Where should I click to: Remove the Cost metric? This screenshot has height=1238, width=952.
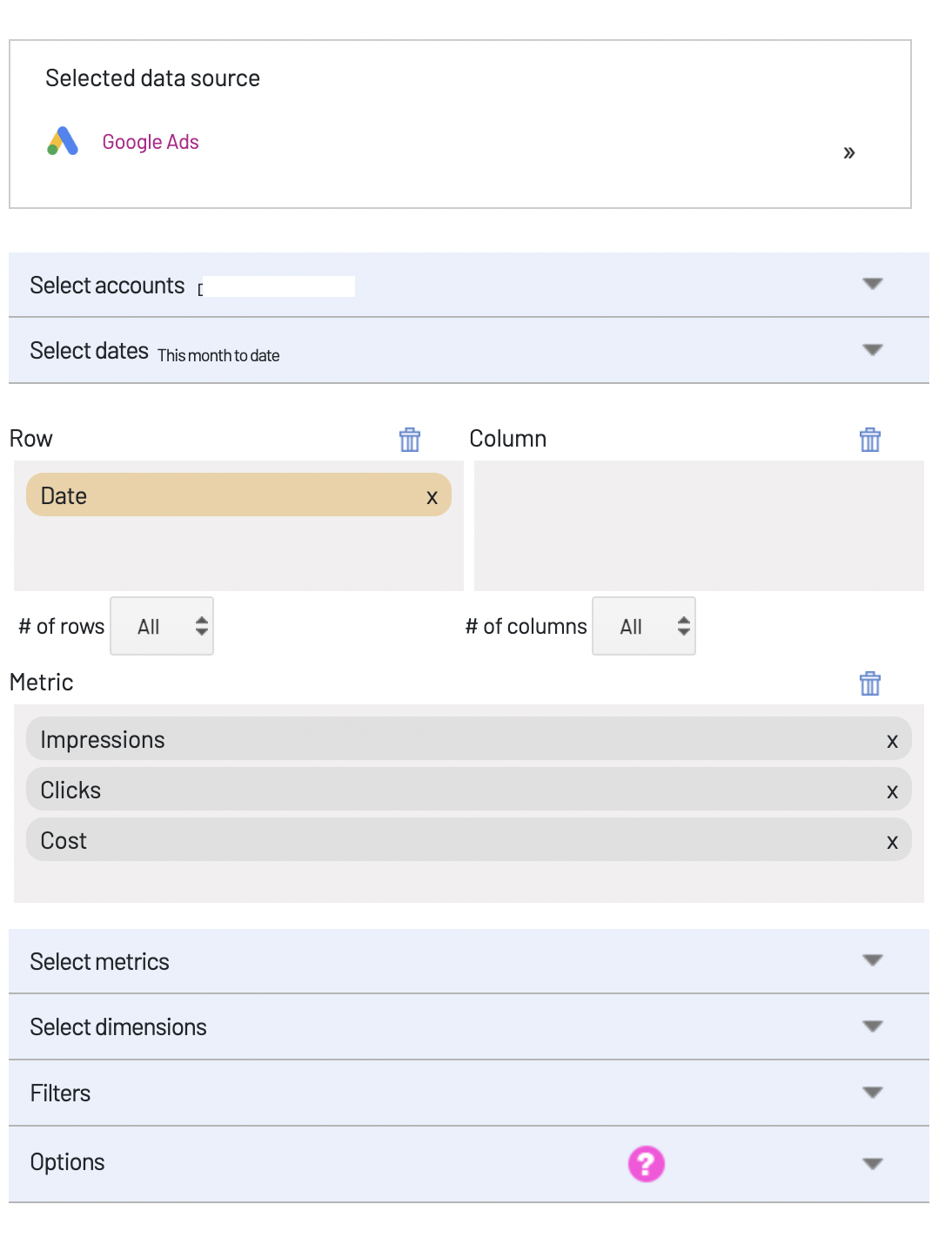pyautogui.click(x=892, y=842)
